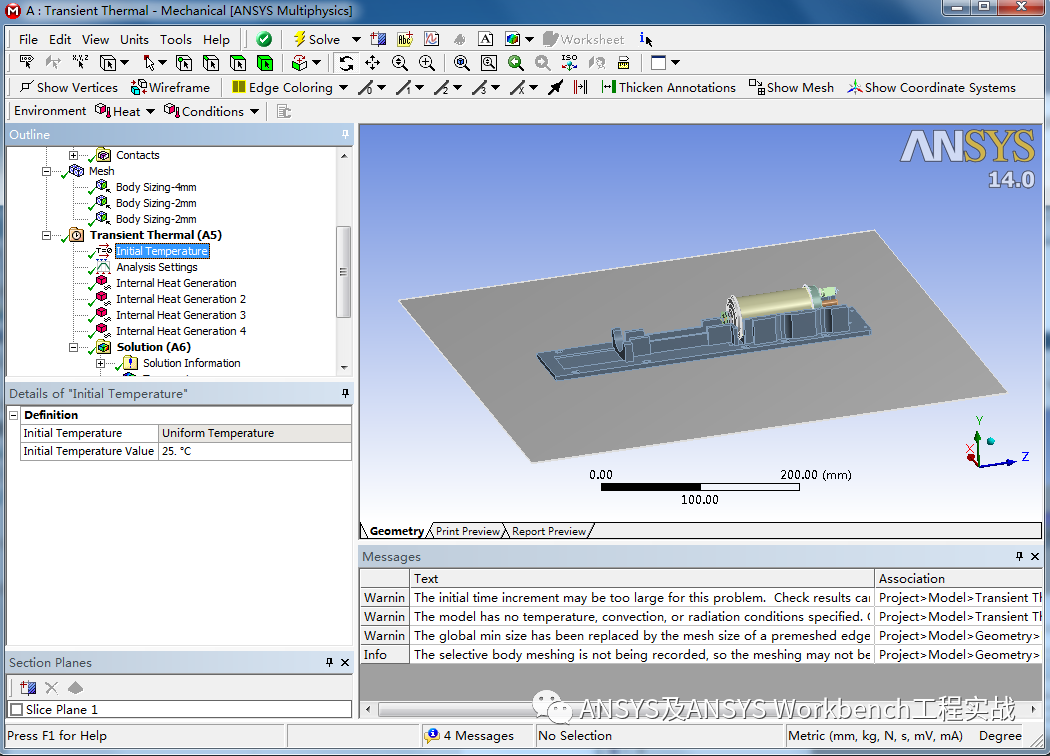Close the Messages panel
The image size is (1050, 756).
(x=1035, y=556)
